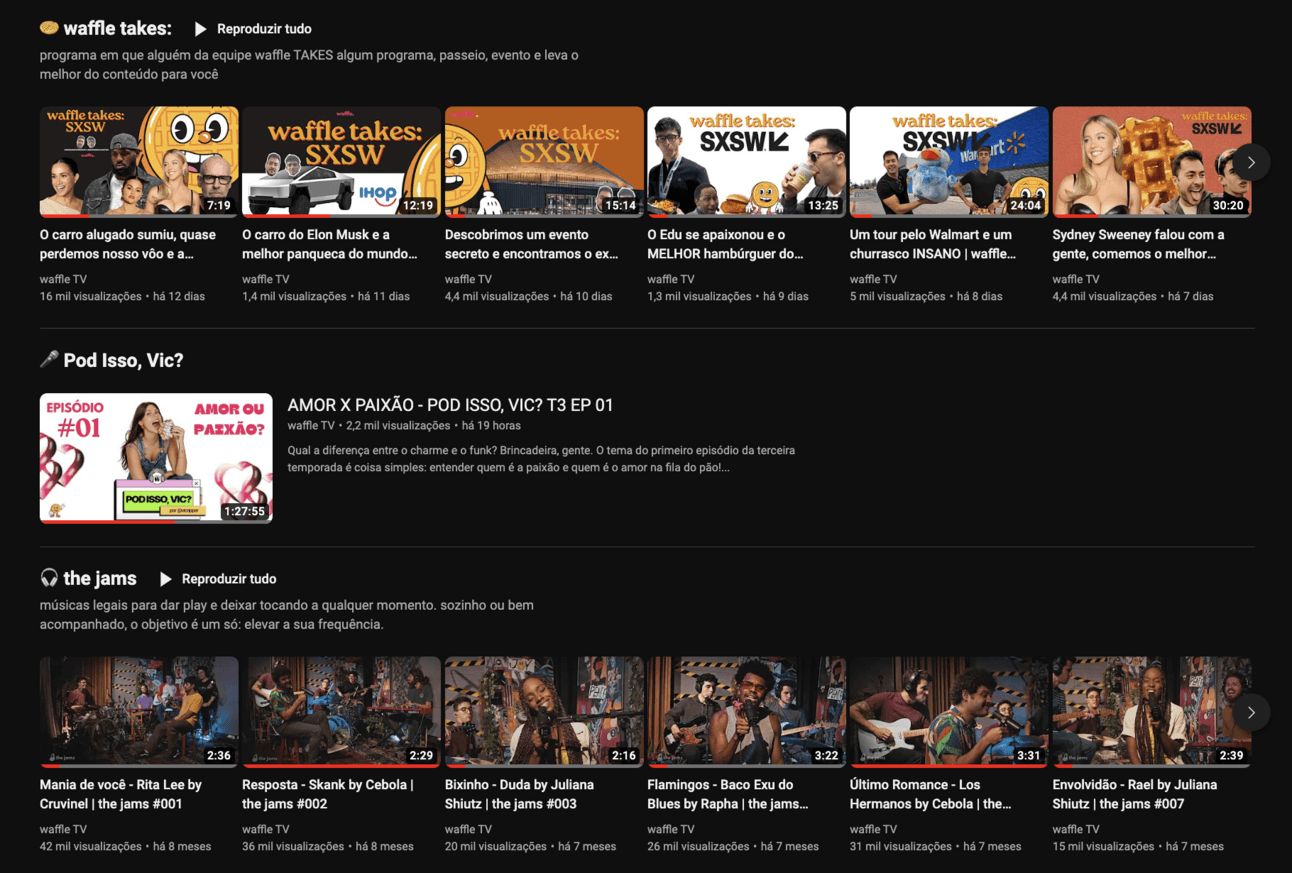Open title 'Flamingos - Baco Exu do Blues by Rapha'
1292x873 pixels.
coord(728,794)
